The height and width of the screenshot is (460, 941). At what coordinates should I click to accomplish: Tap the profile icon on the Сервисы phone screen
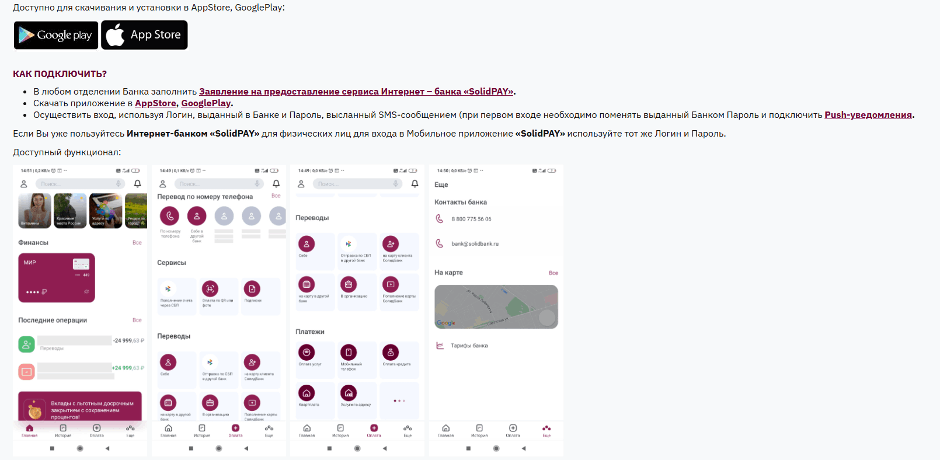tap(163, 184)
